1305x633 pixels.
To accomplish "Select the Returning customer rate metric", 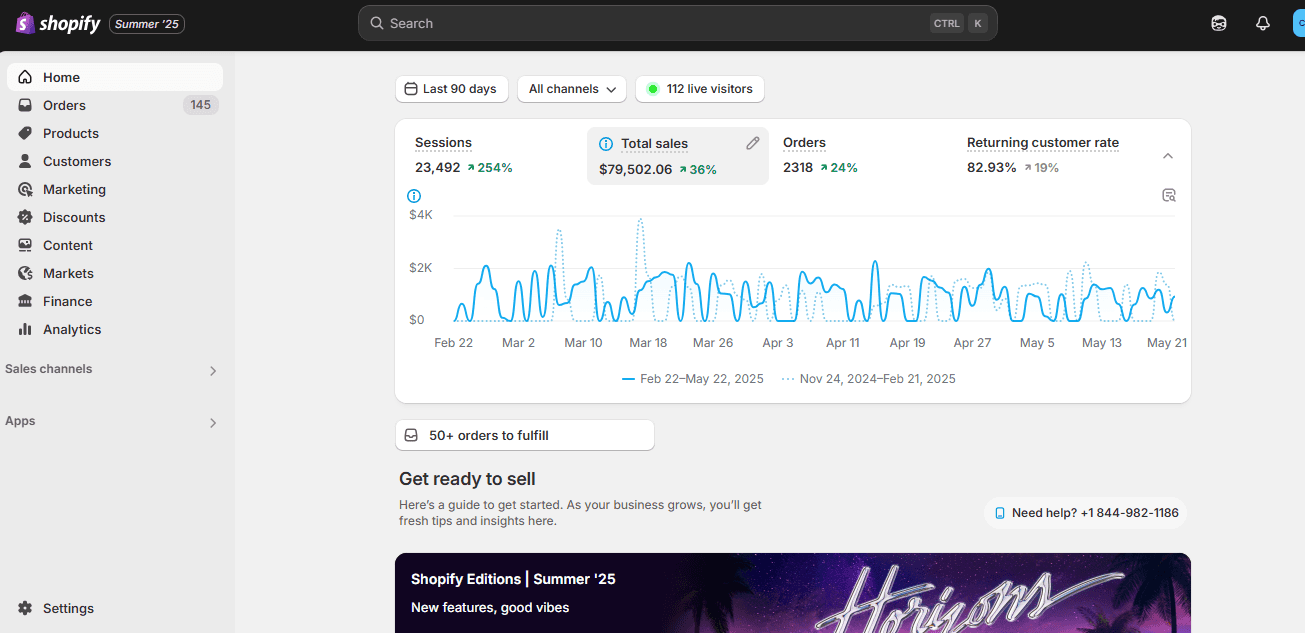I will 1046,156.
